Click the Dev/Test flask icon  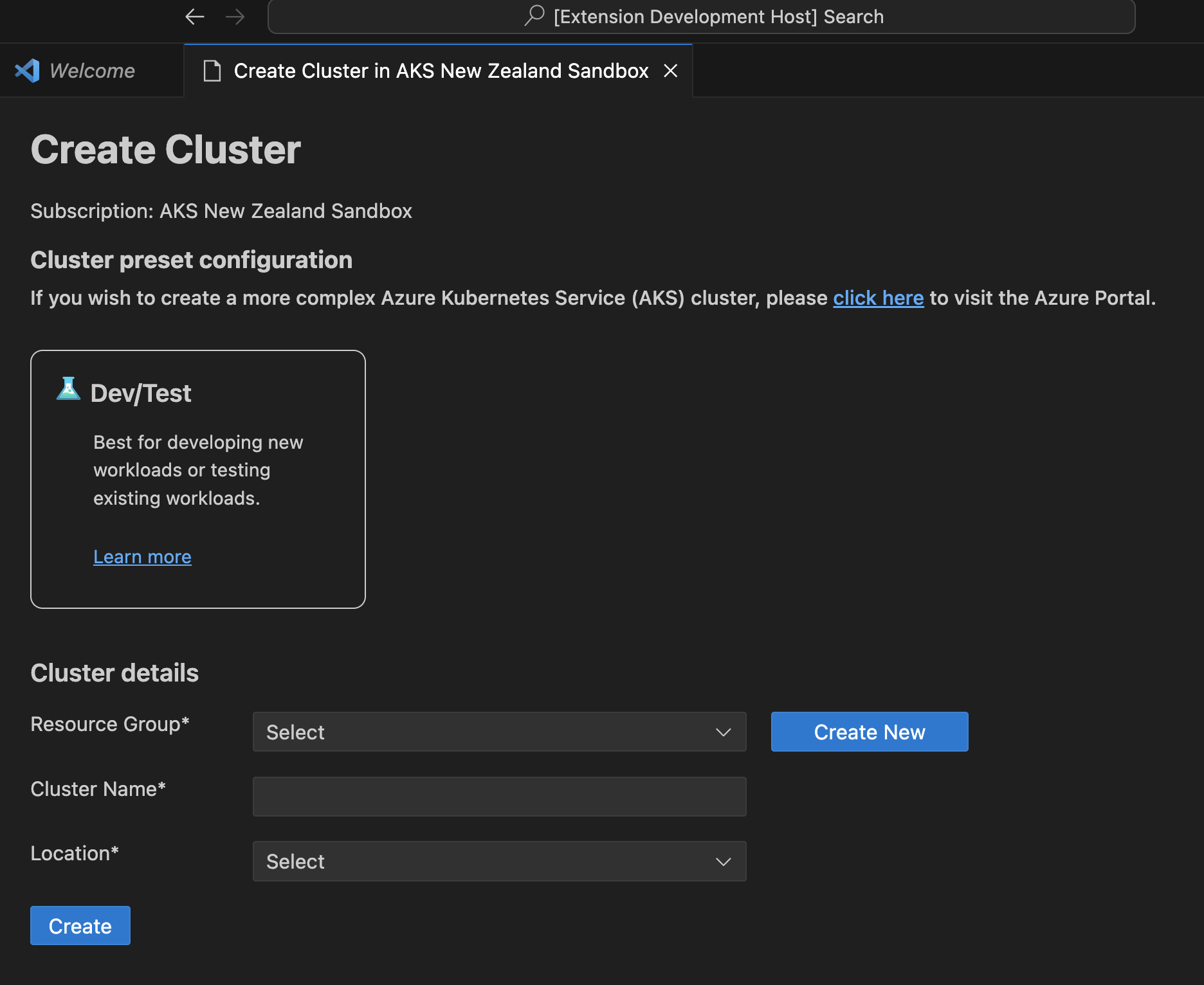coord(68,388)
